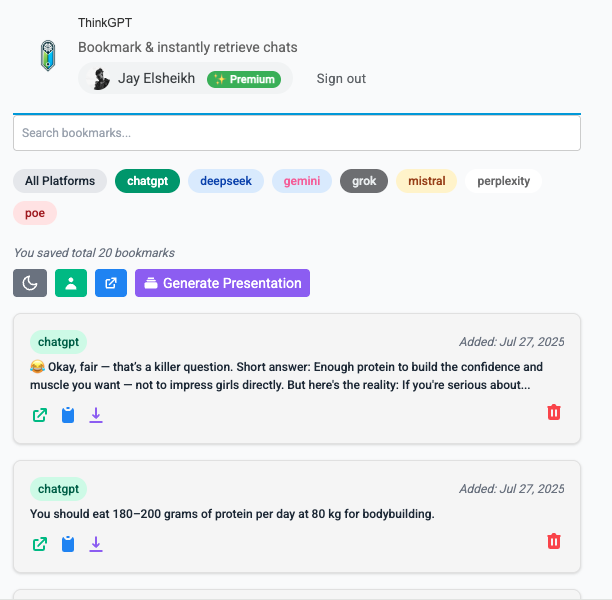The width and height of the screenshot is (612, 600).
Task: Copy the 180–200 grams protein bookmark
Action: point(68,544)
